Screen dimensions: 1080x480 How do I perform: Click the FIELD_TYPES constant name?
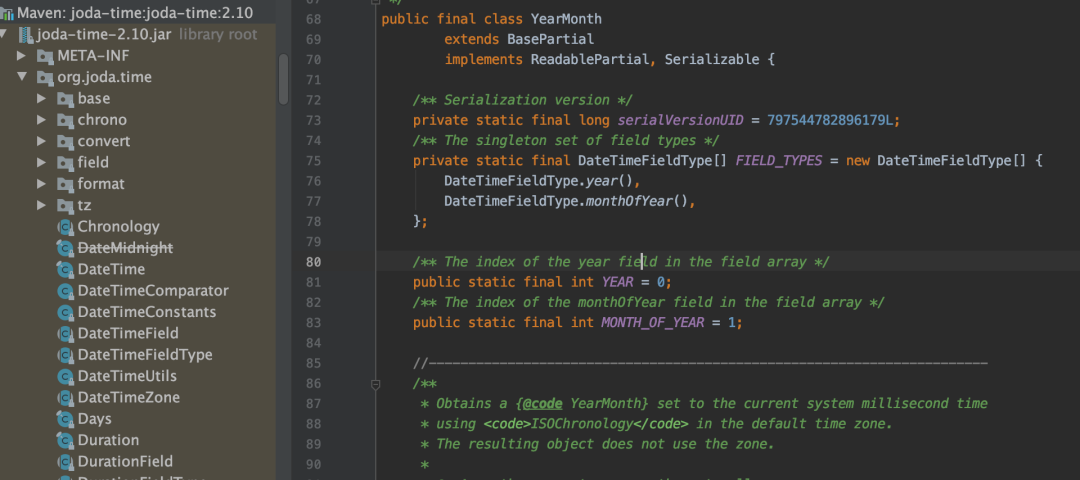(x=778, y=161)
